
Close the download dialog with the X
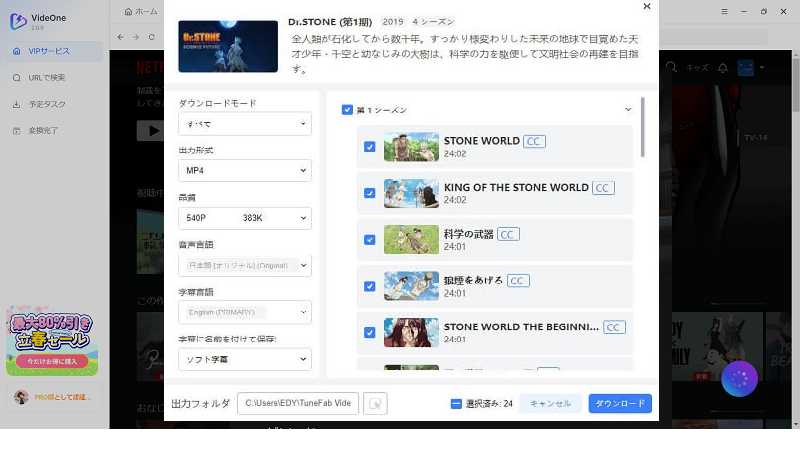tap(647, 6)
